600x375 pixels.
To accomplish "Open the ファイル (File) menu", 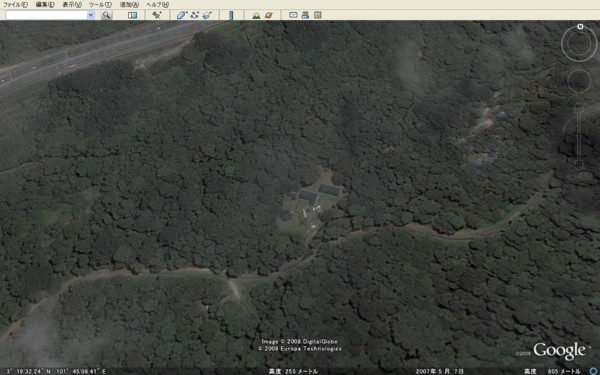I will (x=15, y=5).
